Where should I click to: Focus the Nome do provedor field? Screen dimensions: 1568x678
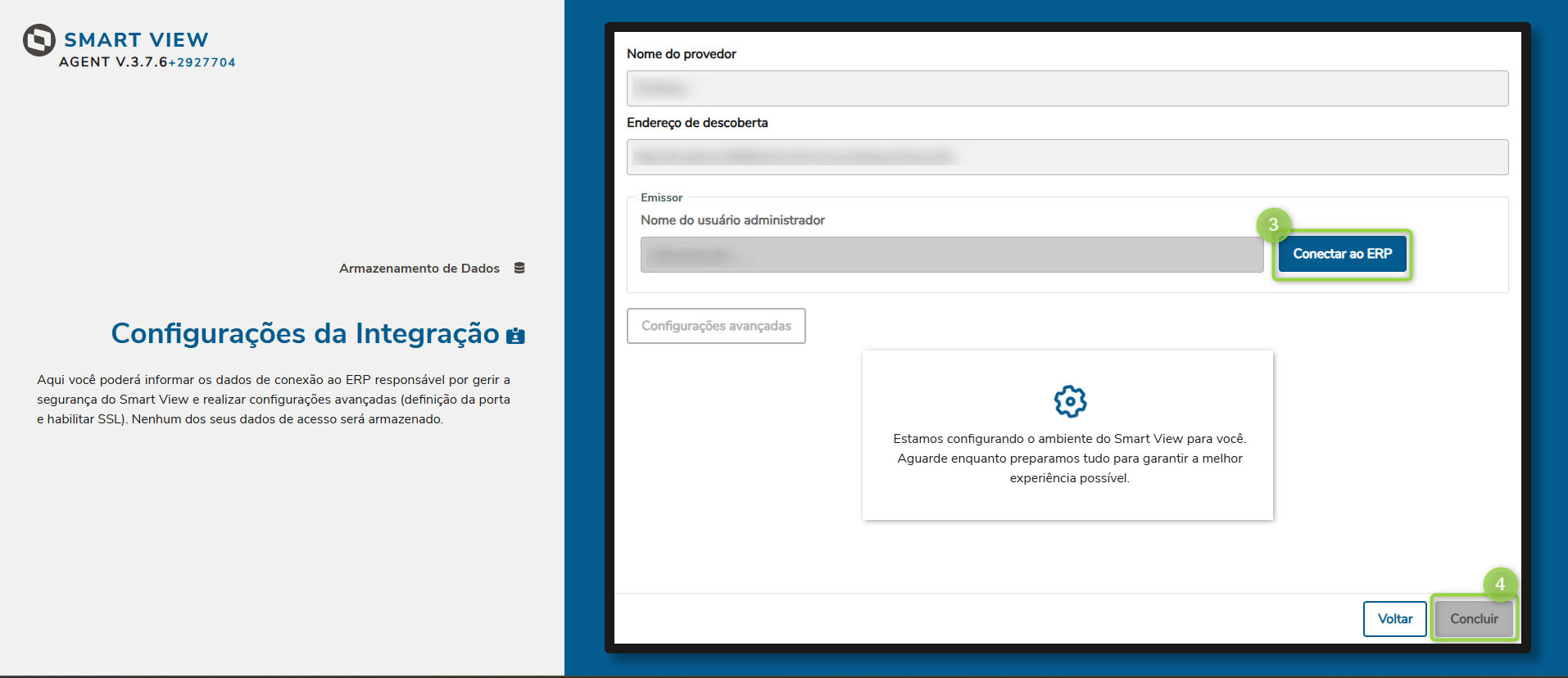click(x=1067, y=88)
